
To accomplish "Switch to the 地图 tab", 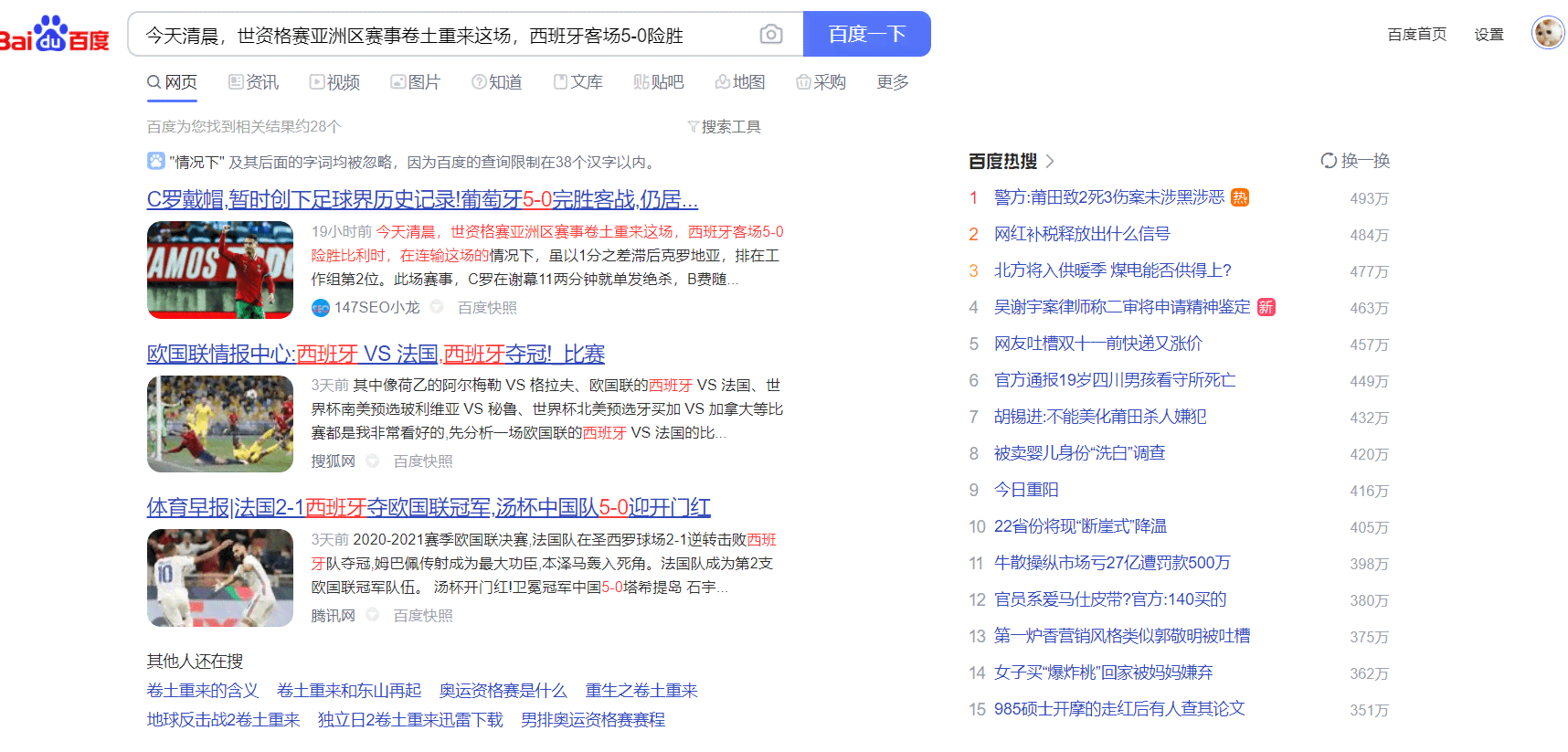I will [740, 82].
